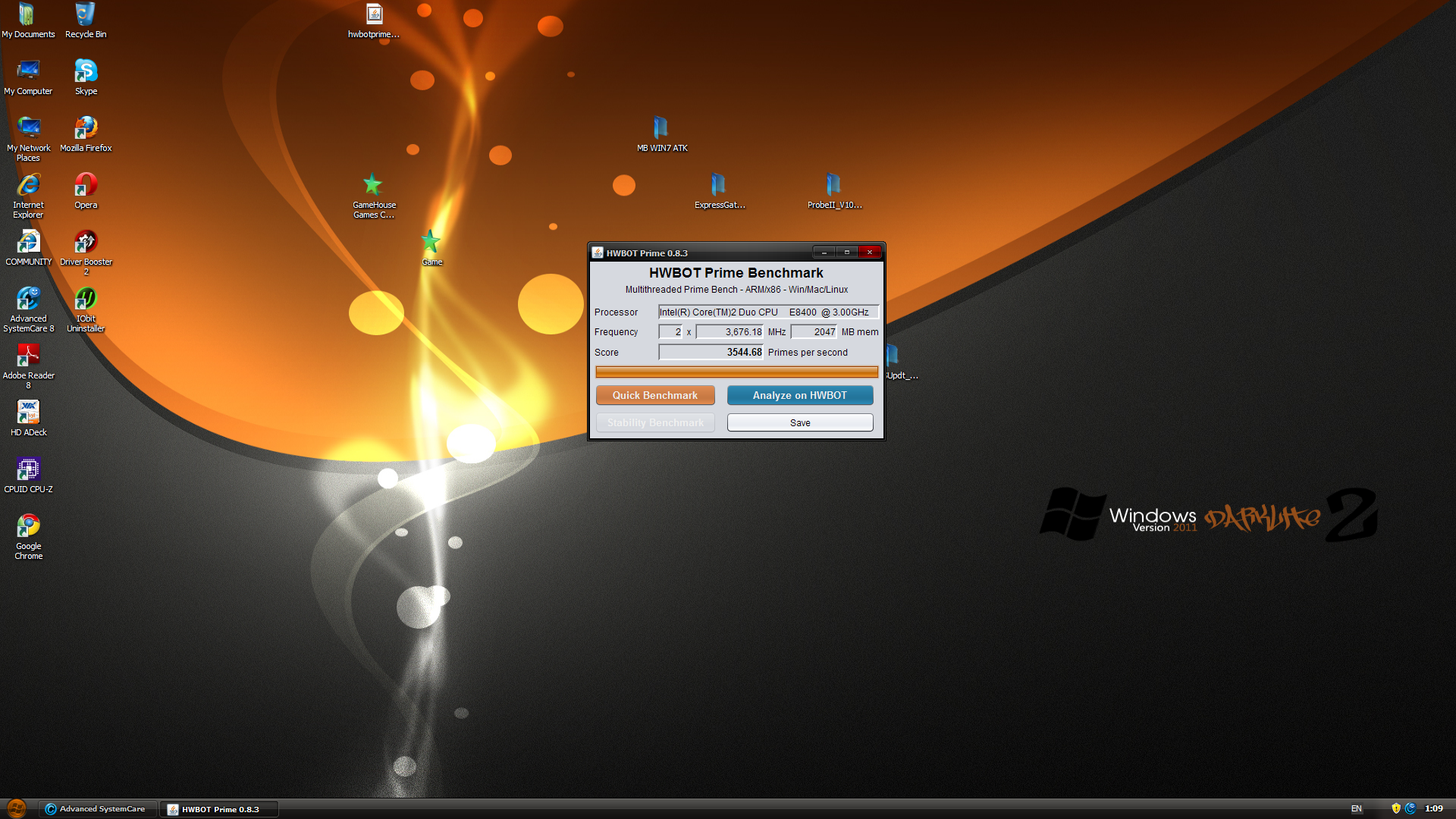This screenshot has width=1456, height=819.
Task: Launch the Opera browser shortcut
Action: point(86,191)
